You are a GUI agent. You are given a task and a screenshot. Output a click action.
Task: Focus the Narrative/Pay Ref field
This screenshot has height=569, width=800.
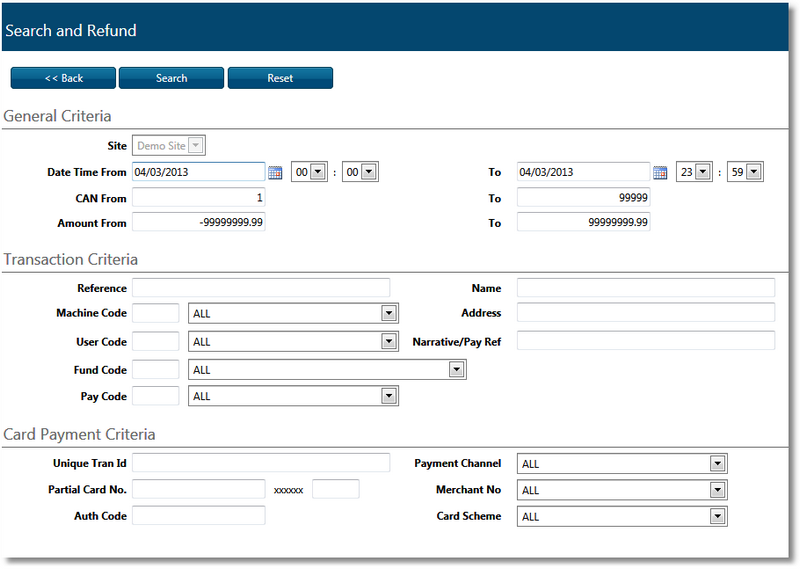(x=646, y=340)
